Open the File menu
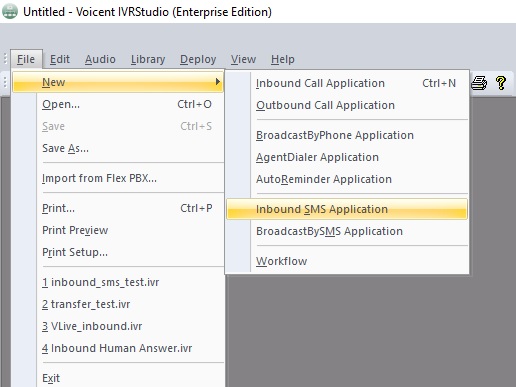 pyautogui.click(x=26, y=59)
